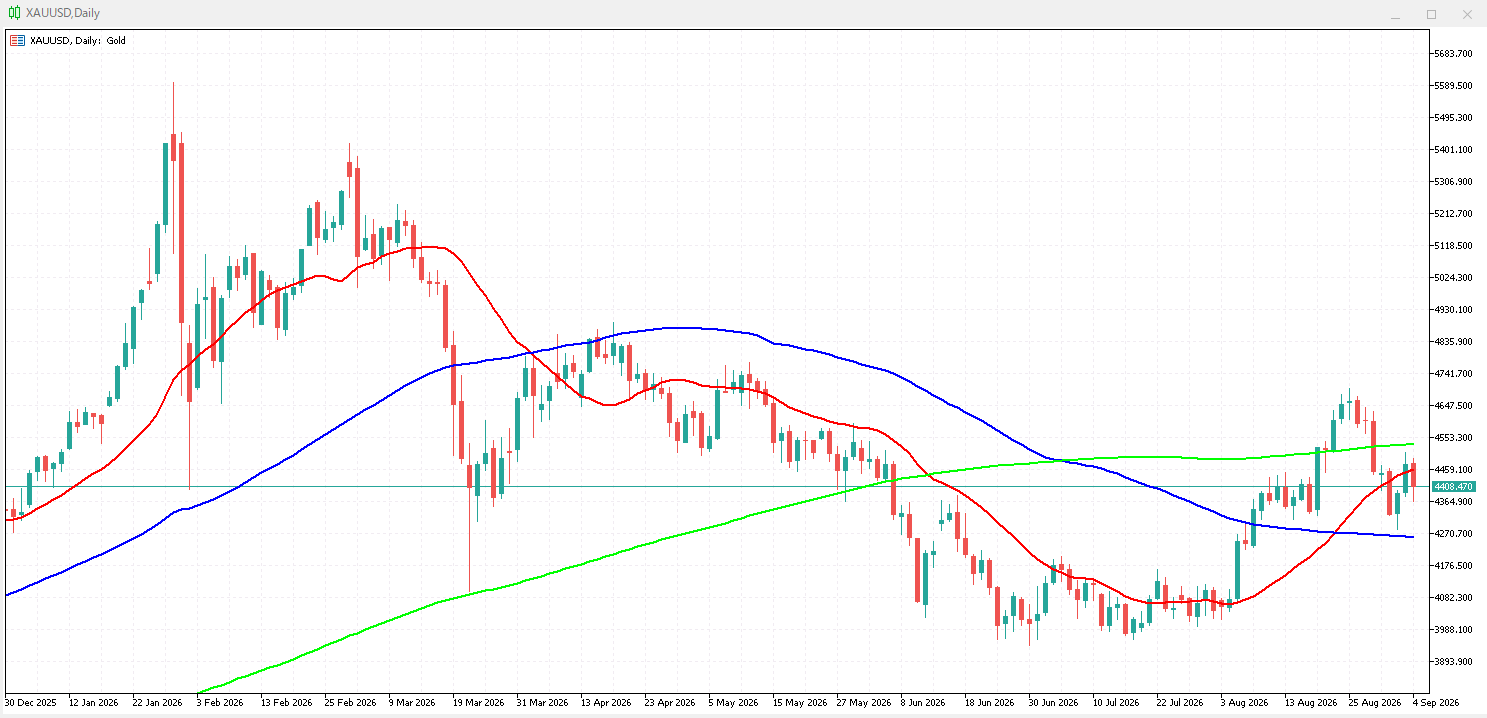The image size is (1487, 718).
Task: Click the 13 Feb 2026 date label
Action: [286, 703]
